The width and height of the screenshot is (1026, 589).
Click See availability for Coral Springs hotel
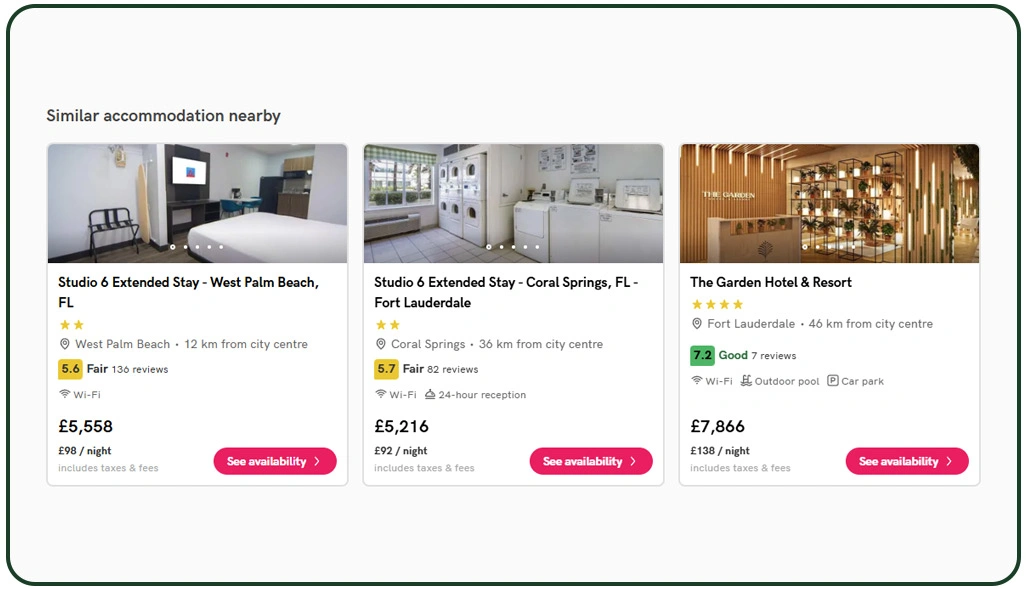(590, 461)
